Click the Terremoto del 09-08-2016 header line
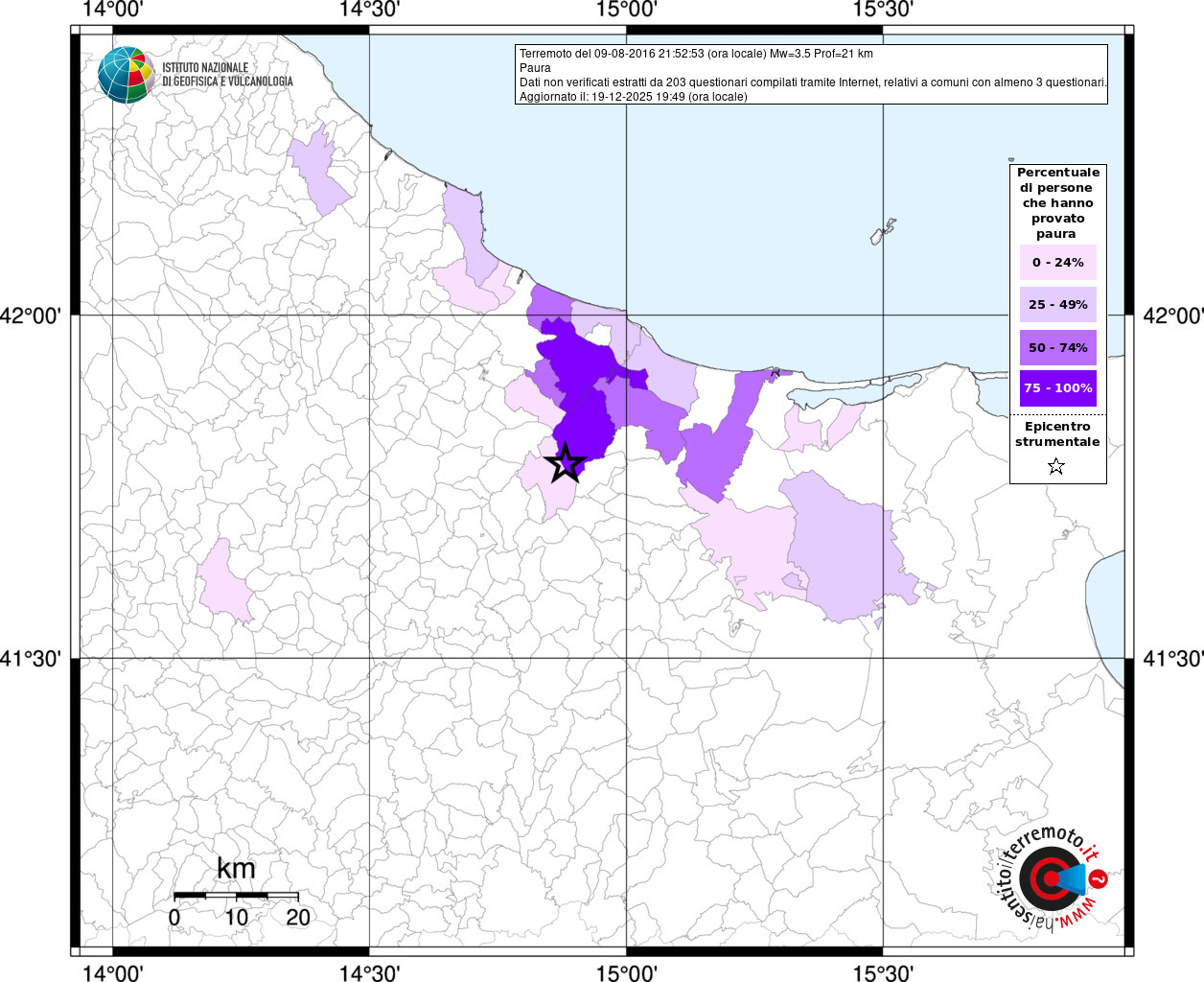 coord(696,54)
